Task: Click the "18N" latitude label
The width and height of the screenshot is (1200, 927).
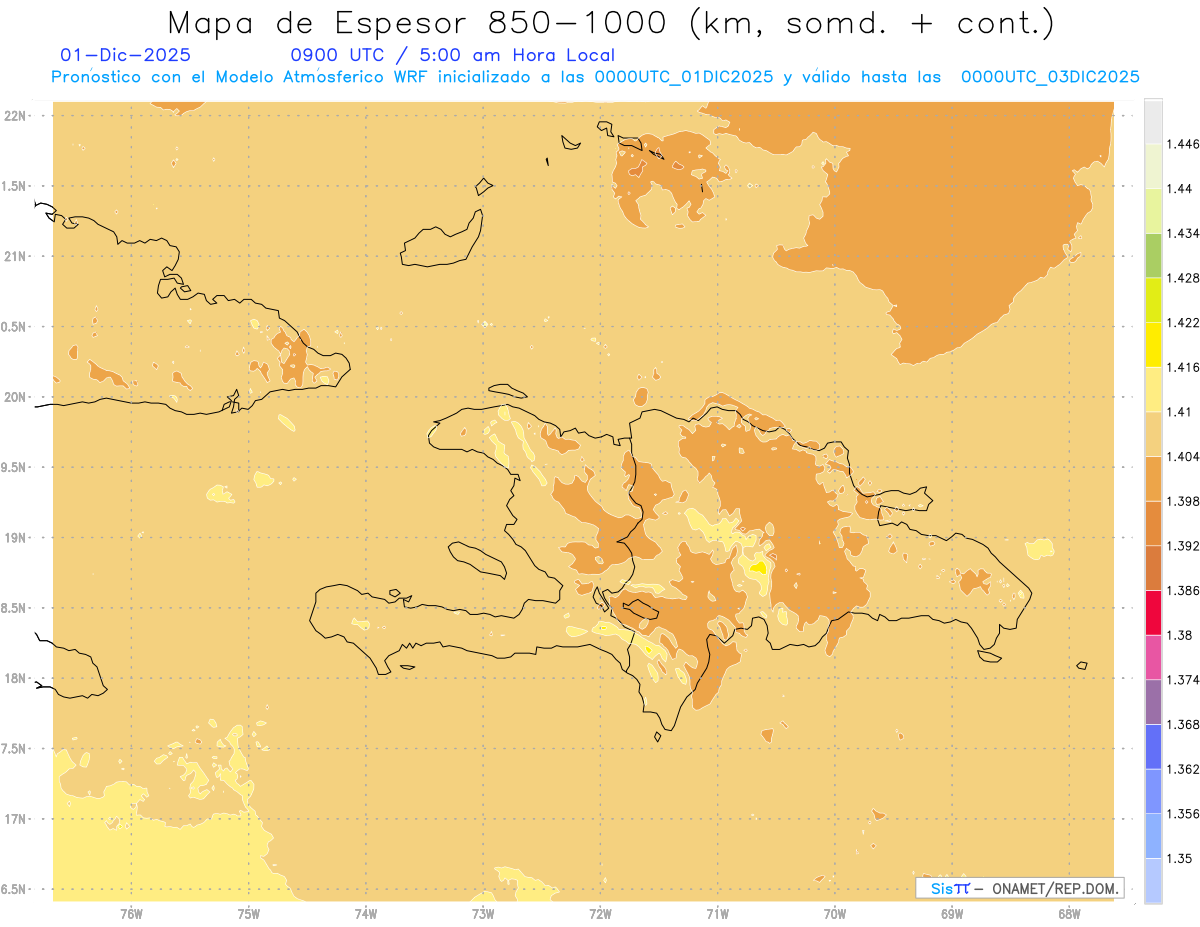Action: [x=15, y=679]
